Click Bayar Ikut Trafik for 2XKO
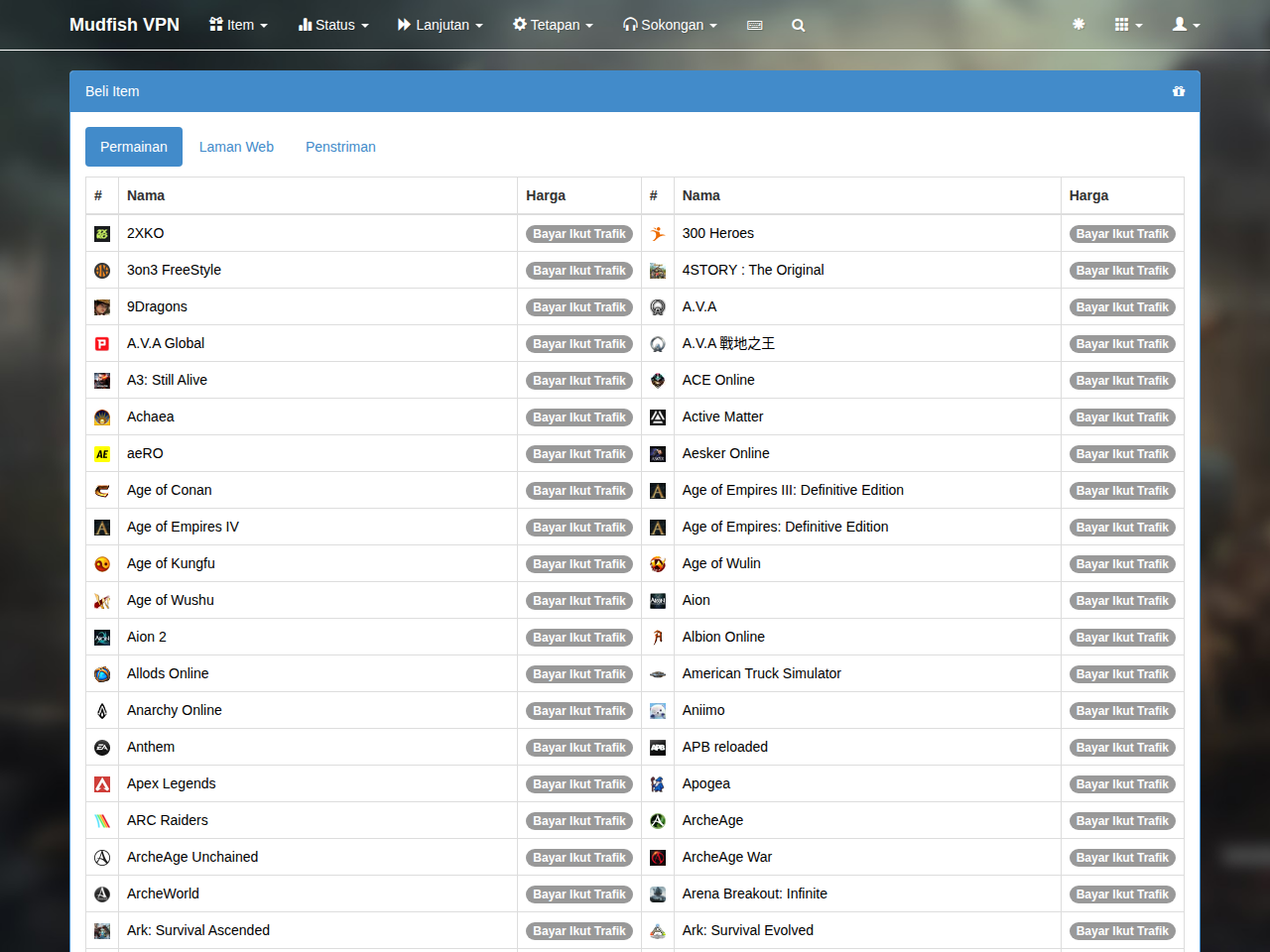The height and width of the screenshot is (952, 1270). click(x=579, y=234)
